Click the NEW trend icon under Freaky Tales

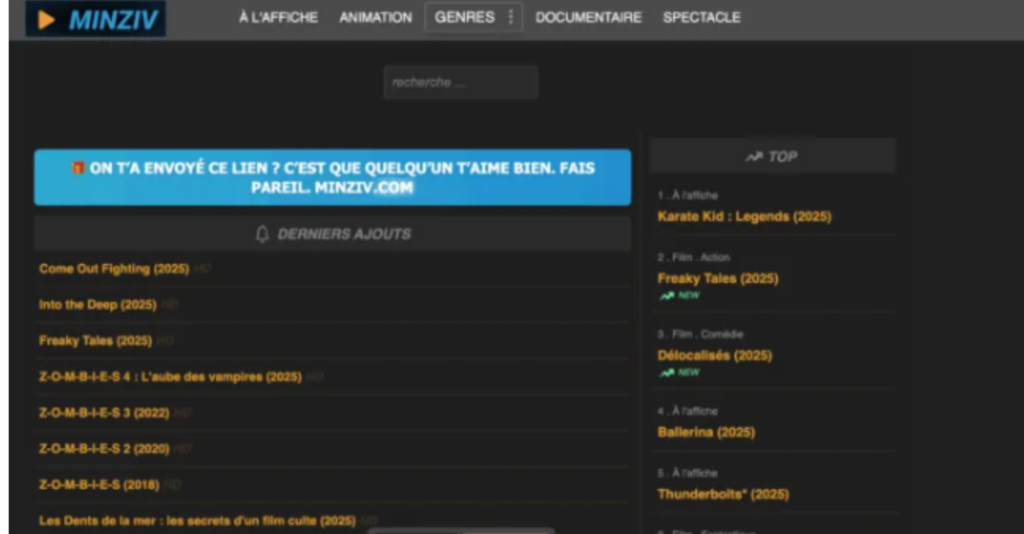coord(667,296)
